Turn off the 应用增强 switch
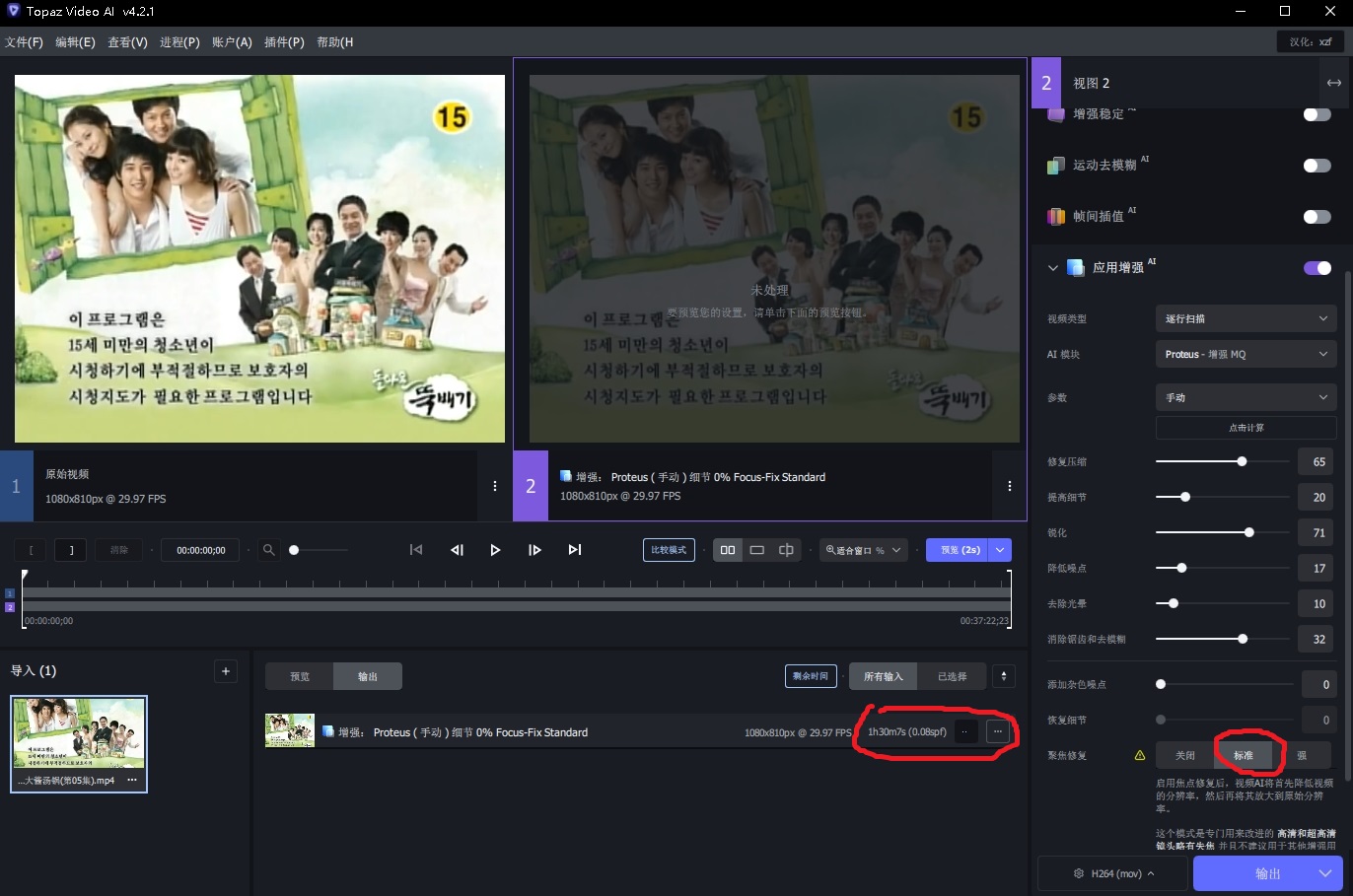Screen dimensions: 1353x896 1317,268
